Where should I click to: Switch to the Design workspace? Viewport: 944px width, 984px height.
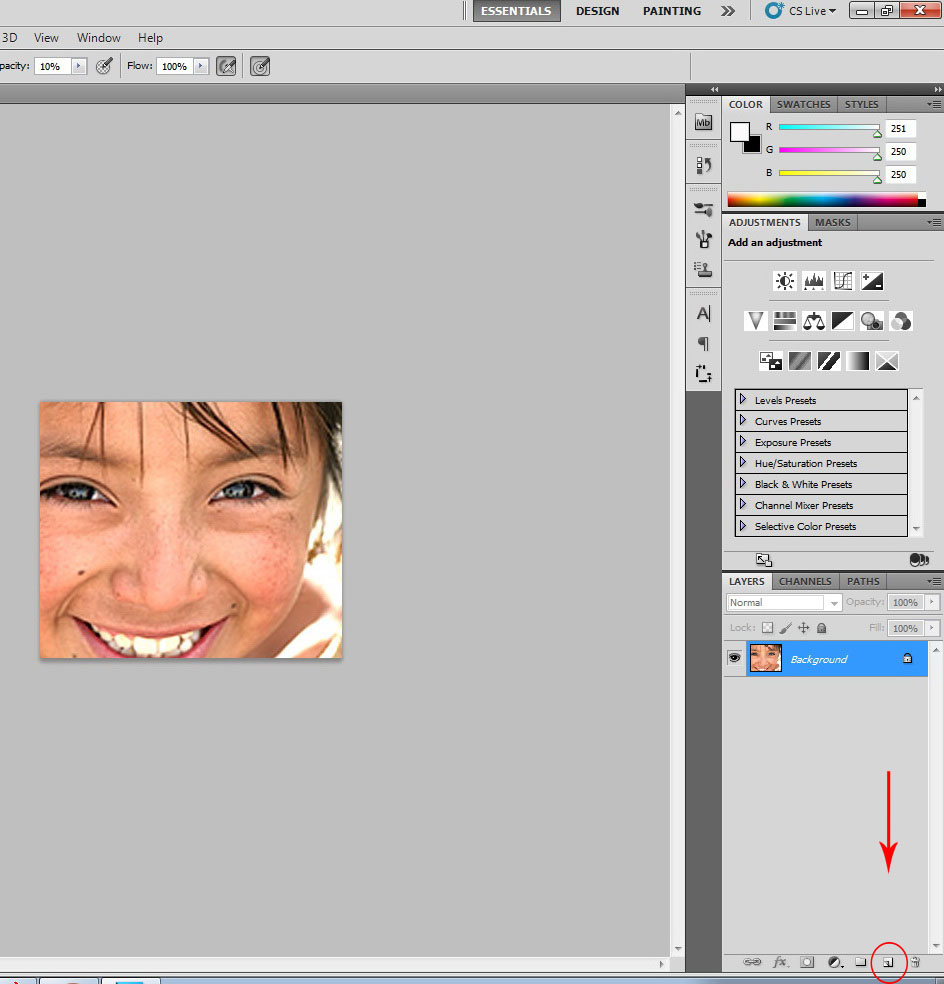coord(597,11)
